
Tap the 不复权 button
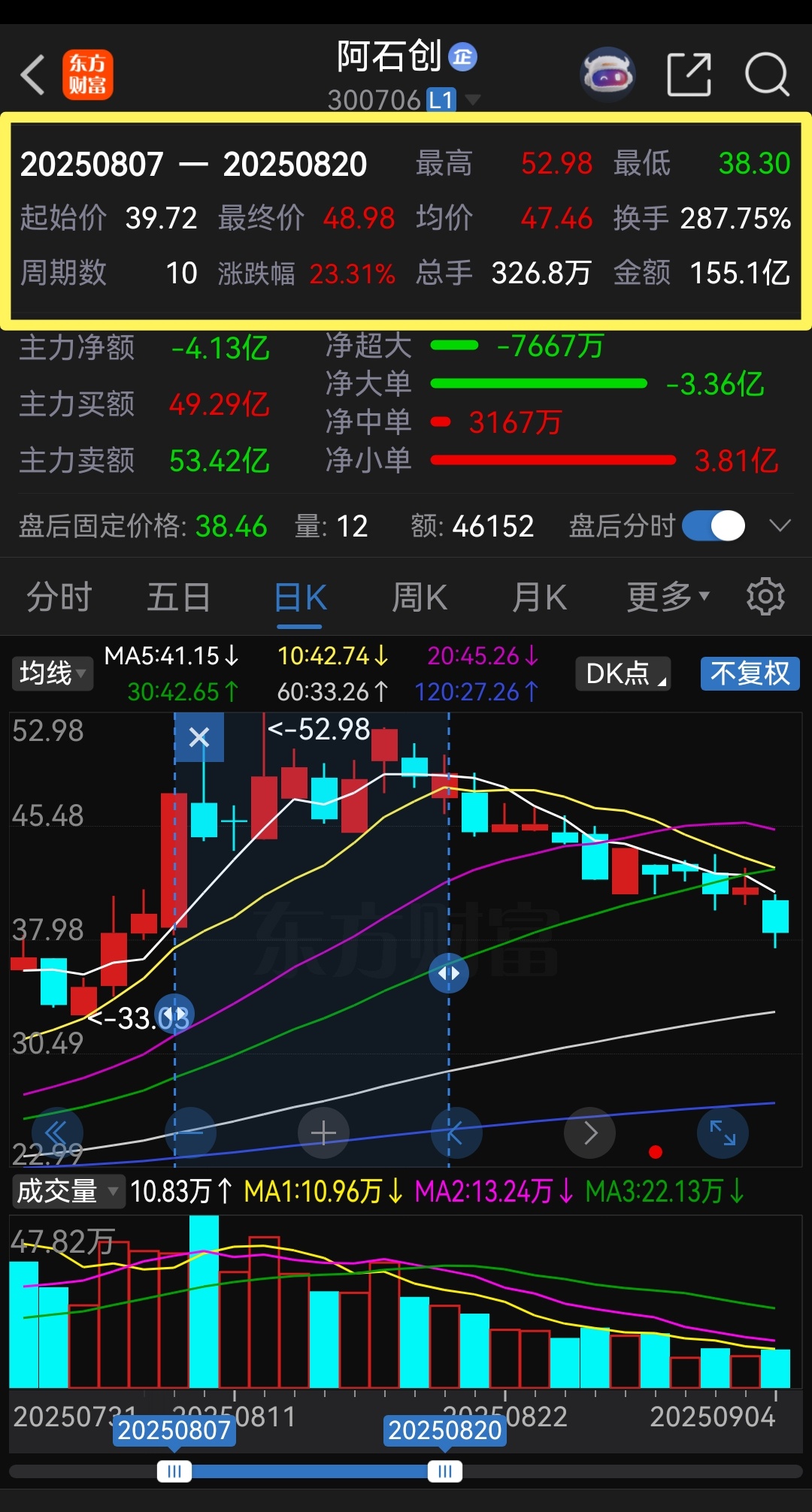pos(750,673)
